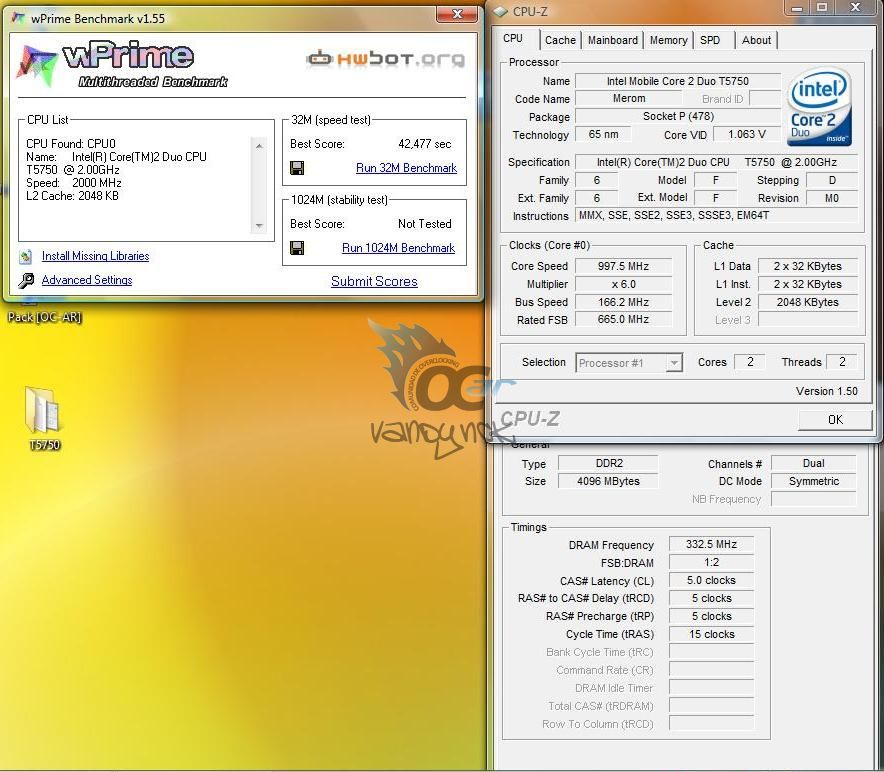884x772 pixels.
Task: Click the Cores count value
Action: click(x=750, y=362)
